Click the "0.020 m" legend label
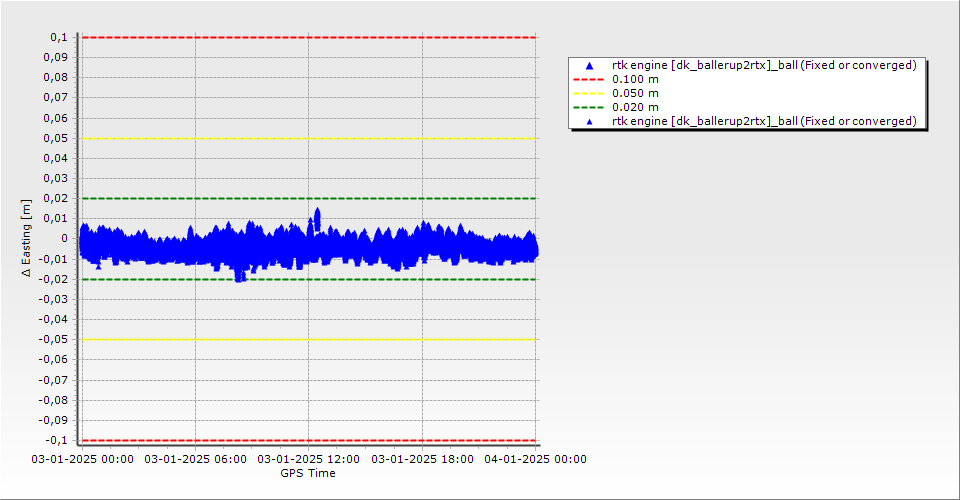The image size is (960, 500). (636, 108)
